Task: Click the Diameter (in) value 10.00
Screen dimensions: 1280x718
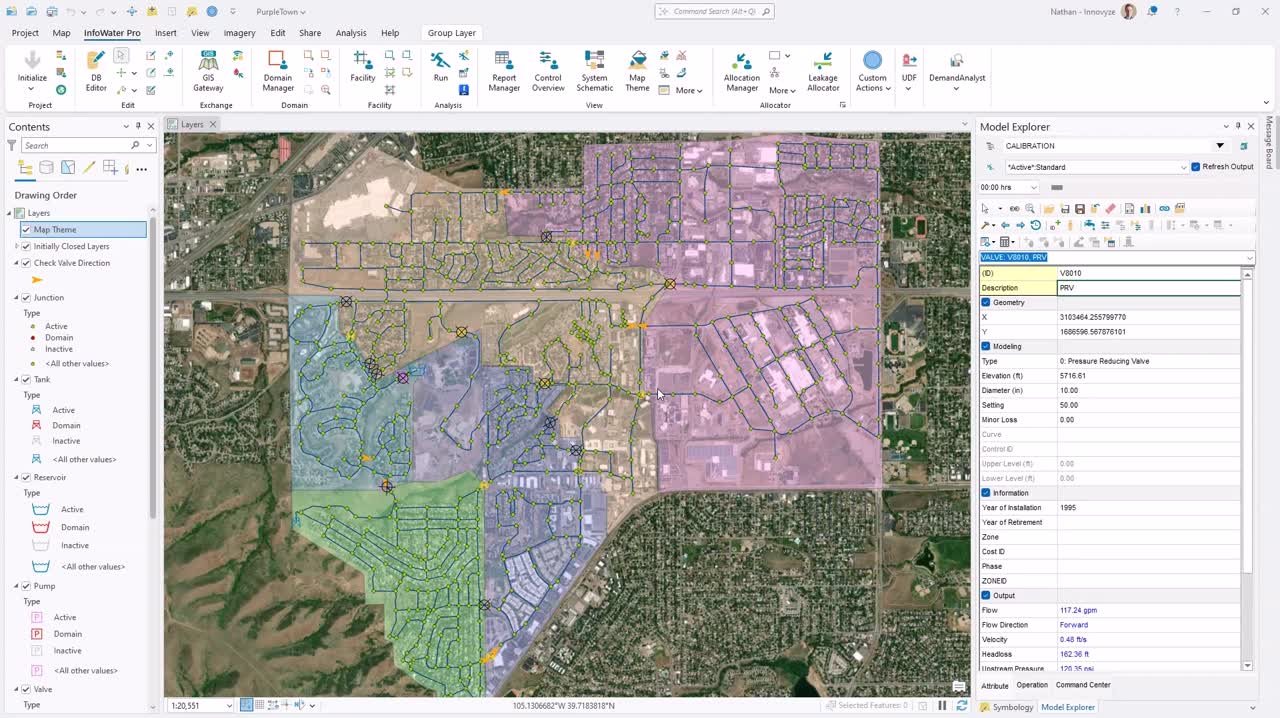Action: pyautogui.click(x=1148, y=390)
